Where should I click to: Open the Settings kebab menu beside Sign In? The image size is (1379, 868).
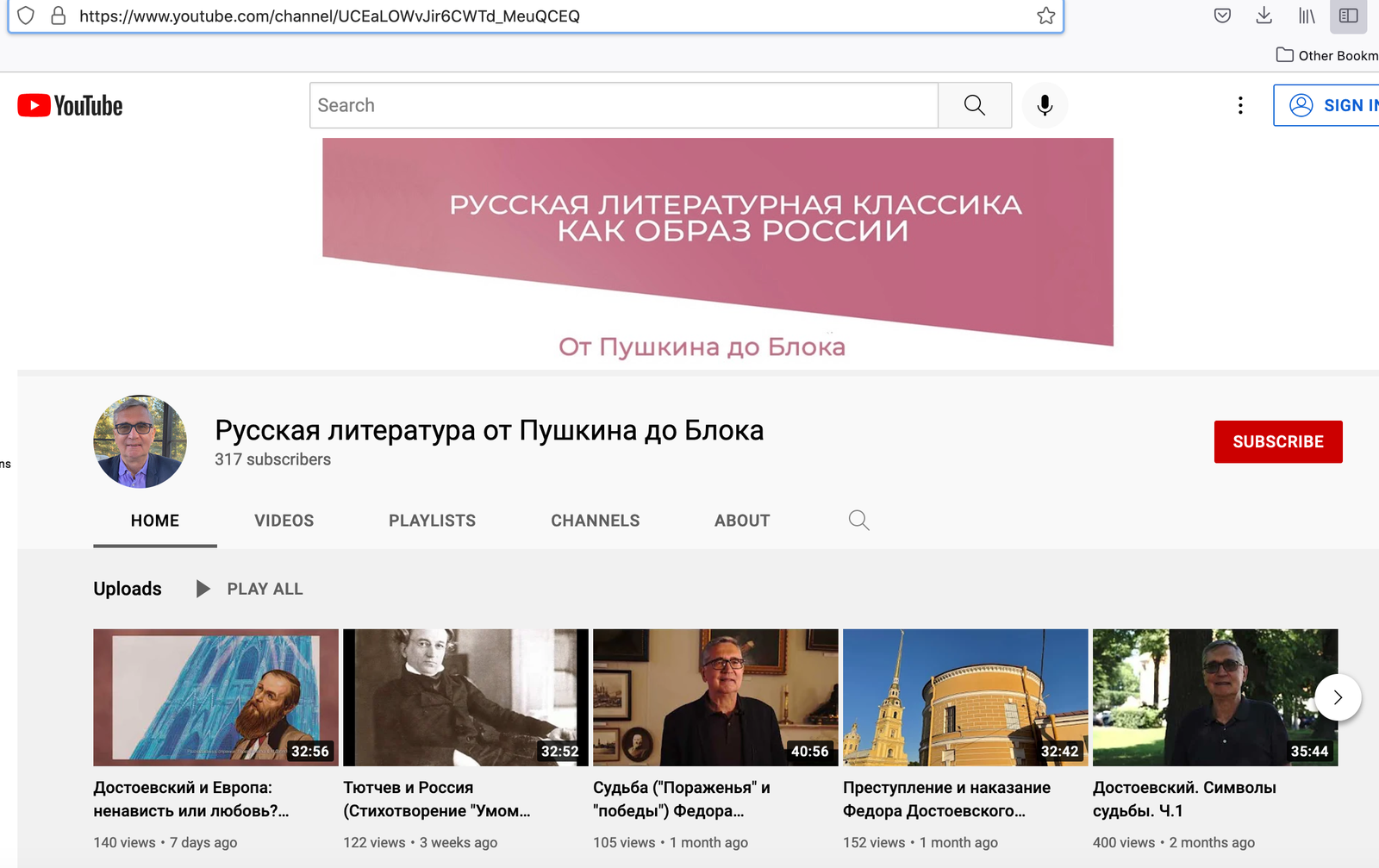[1240, 104]
